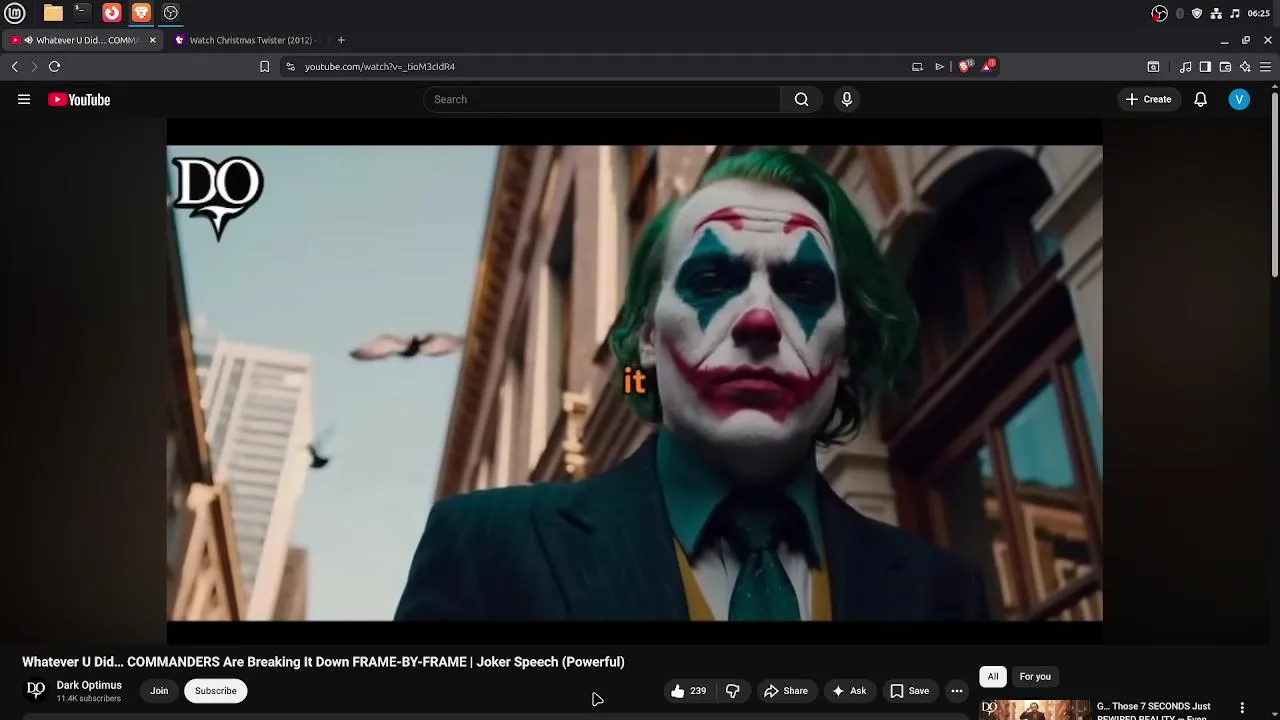This screenshot has height=720, width=1280.
Task: Close the Whatever U Did tab
Action: [x=153, y=40]
